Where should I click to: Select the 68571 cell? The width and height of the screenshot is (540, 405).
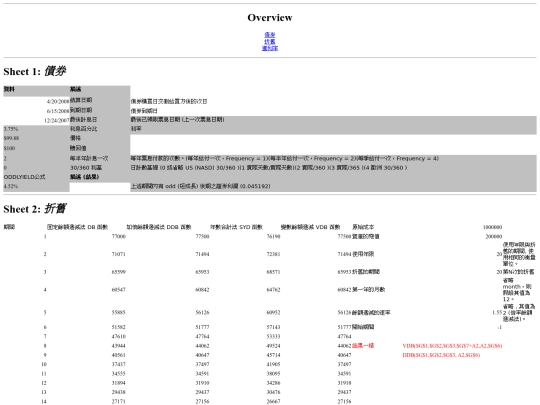click(273, 272)
